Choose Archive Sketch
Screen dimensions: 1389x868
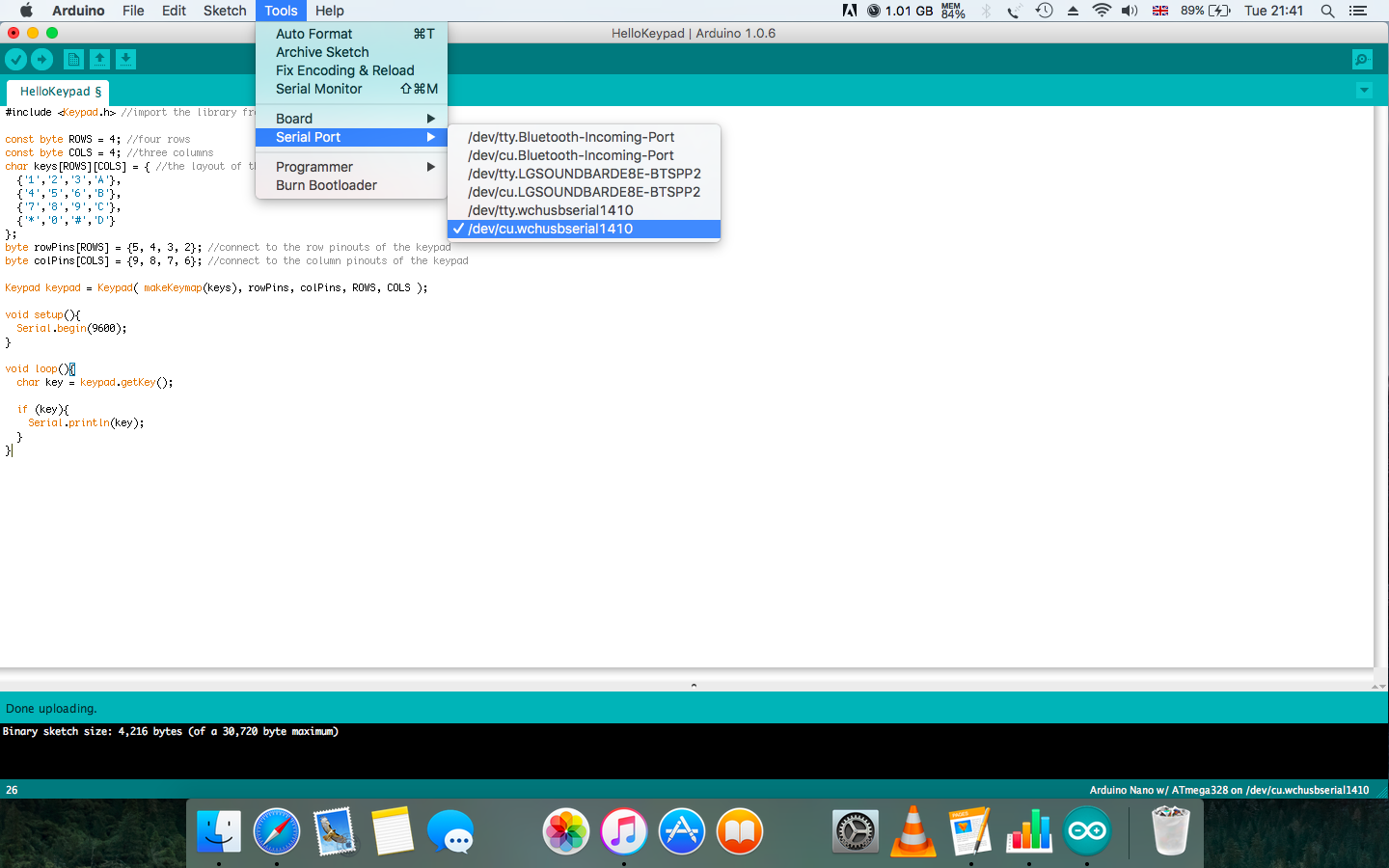[351, 52]
